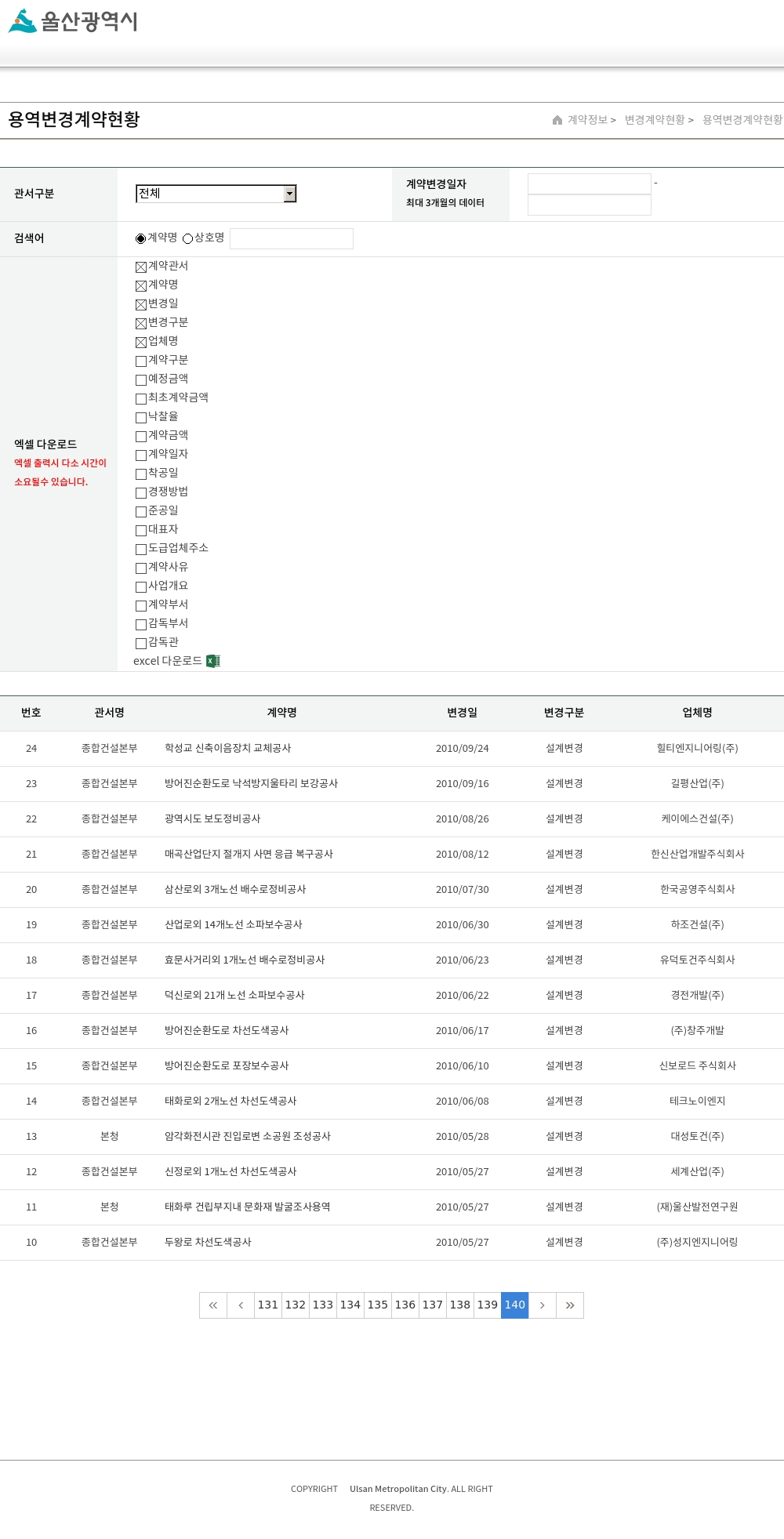Click the home icon in breadcrumb
This screenshot has height=1539, width=784.
557,120
